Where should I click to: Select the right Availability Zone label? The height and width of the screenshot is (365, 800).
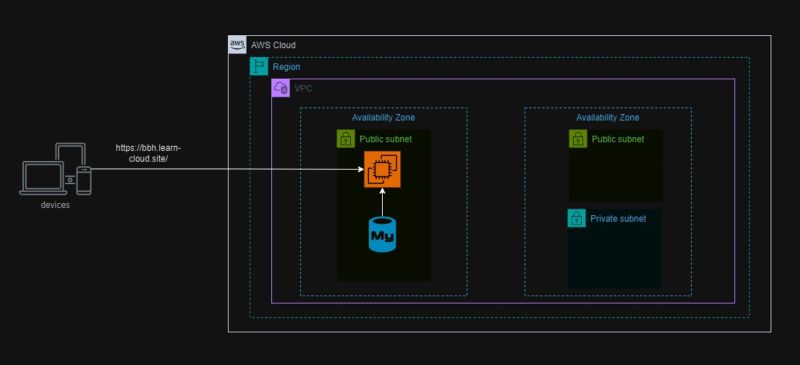[608, 117]
